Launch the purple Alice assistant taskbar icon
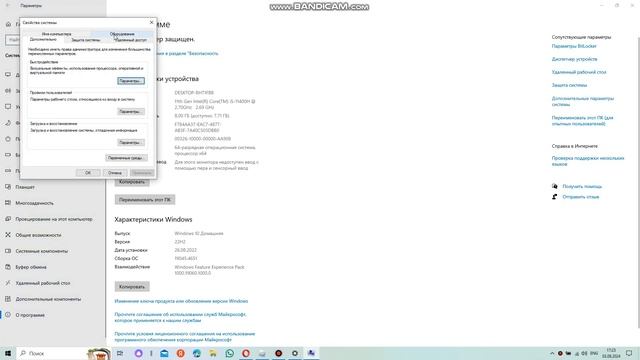Image resolution: width=640 pixels, height=360 pixels. click(138, 353)
